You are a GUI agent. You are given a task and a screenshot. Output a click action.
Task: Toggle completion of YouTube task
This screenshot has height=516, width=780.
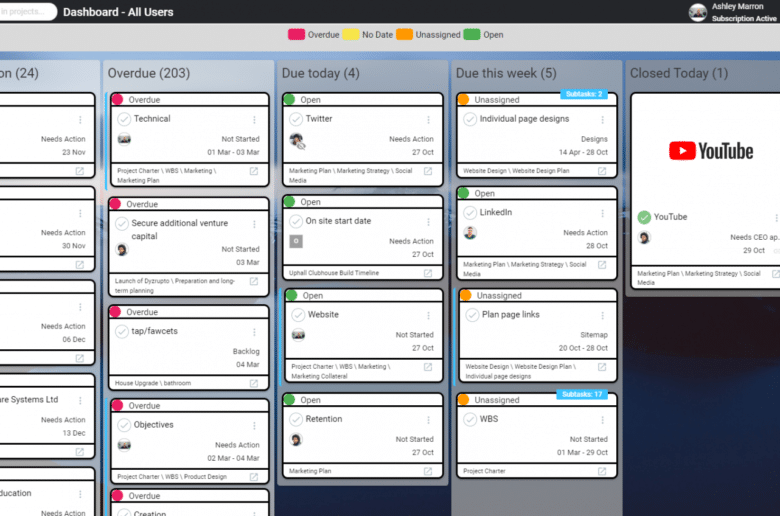click(x=645, y=217)
